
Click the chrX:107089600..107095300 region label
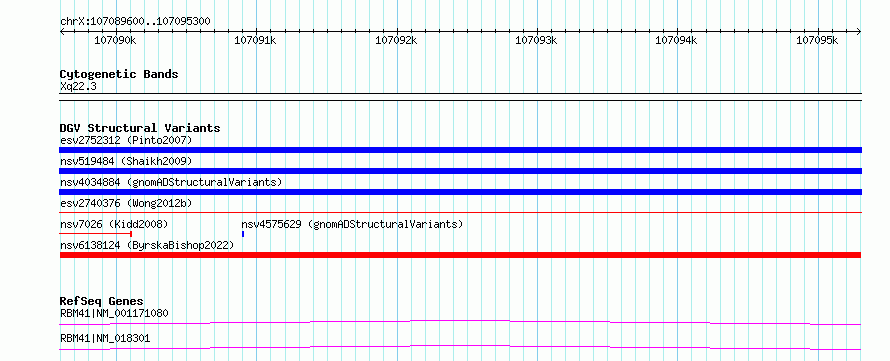pyautogui.click(x=135, y=22)
